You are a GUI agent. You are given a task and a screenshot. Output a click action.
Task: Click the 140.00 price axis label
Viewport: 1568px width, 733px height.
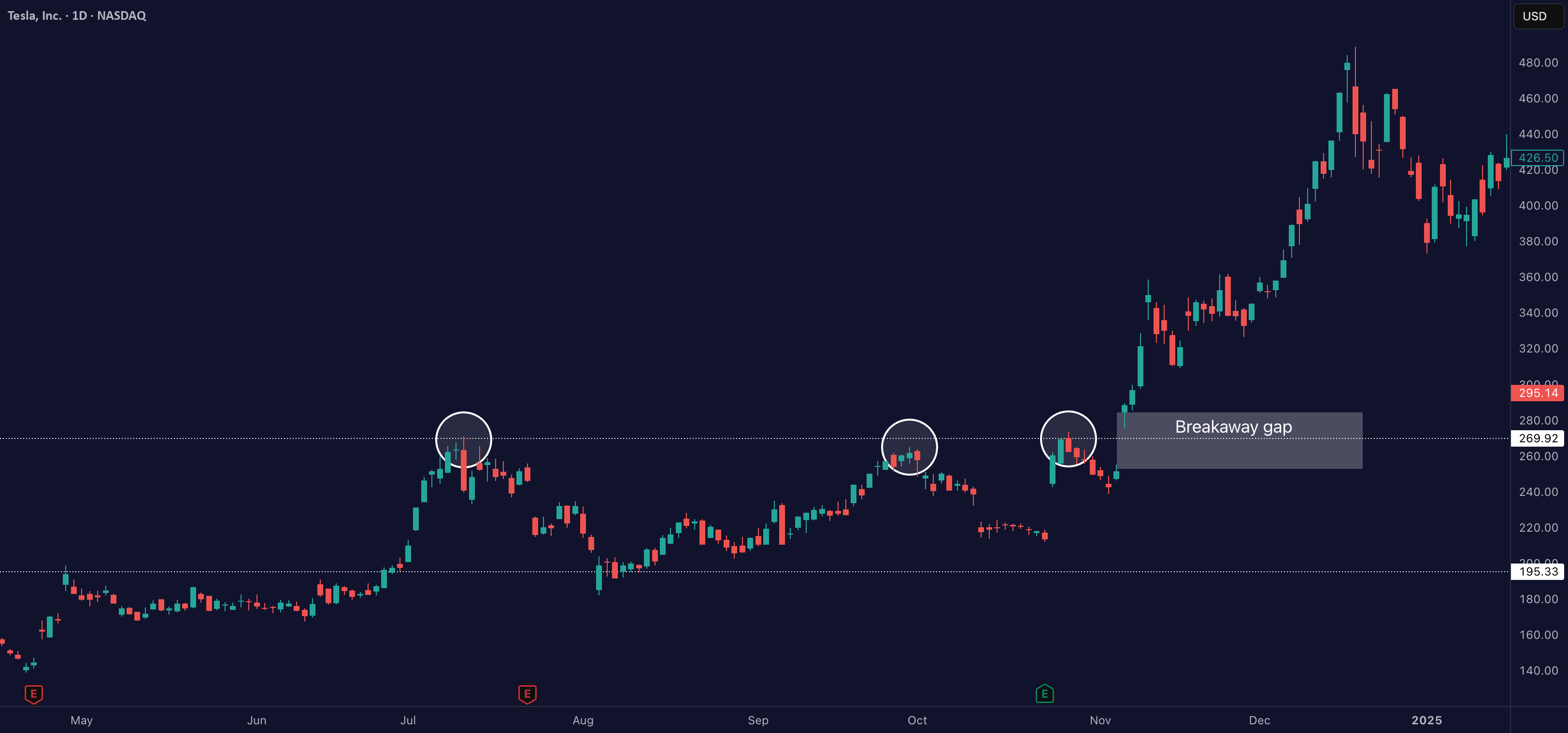point(1538,670)
